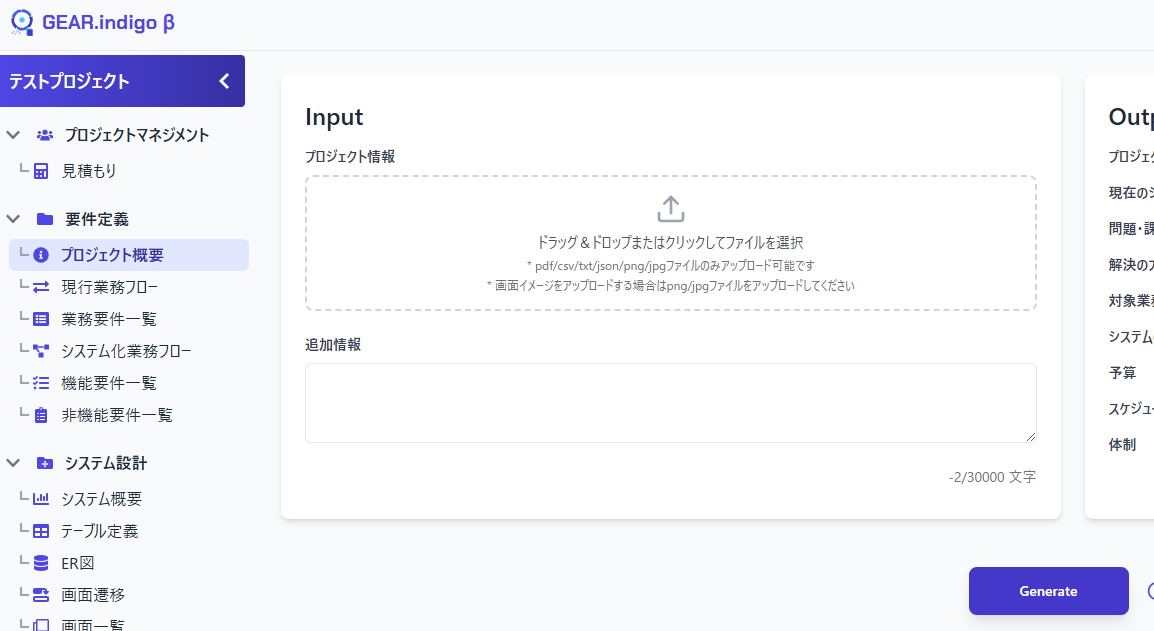Viewport: 1154px width, 631px height.
Task: Select プロジェクト概要 in the sidebar
Action: (x=129, y=255)
